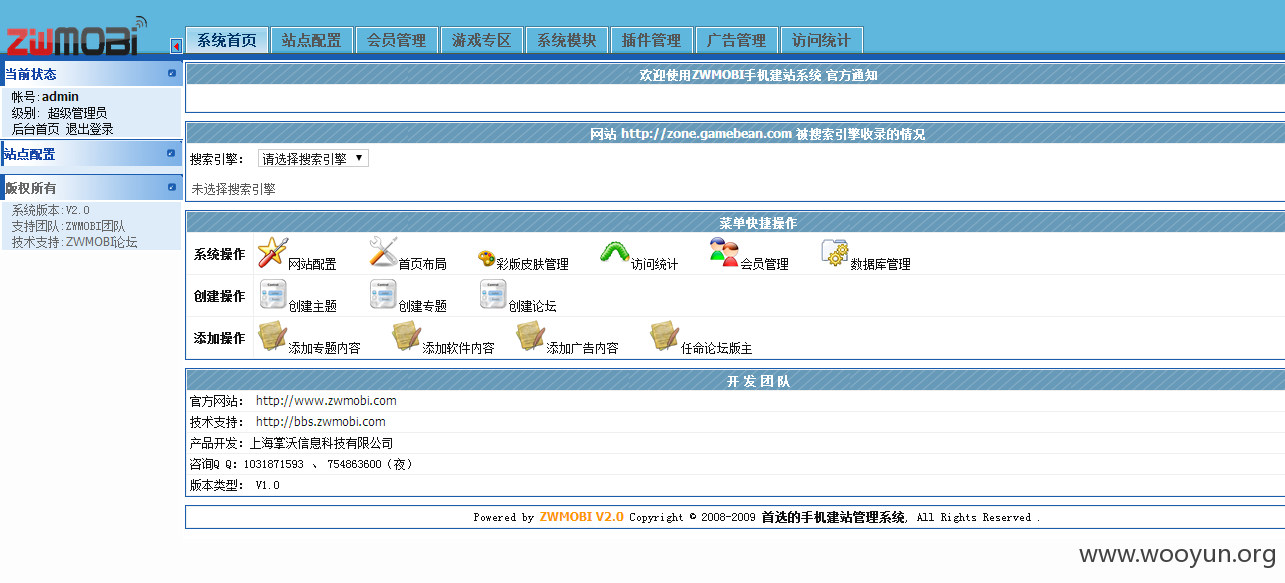Click the 数据库管理 gear icon
The image size is (1285, 583).
click(835, 253)
